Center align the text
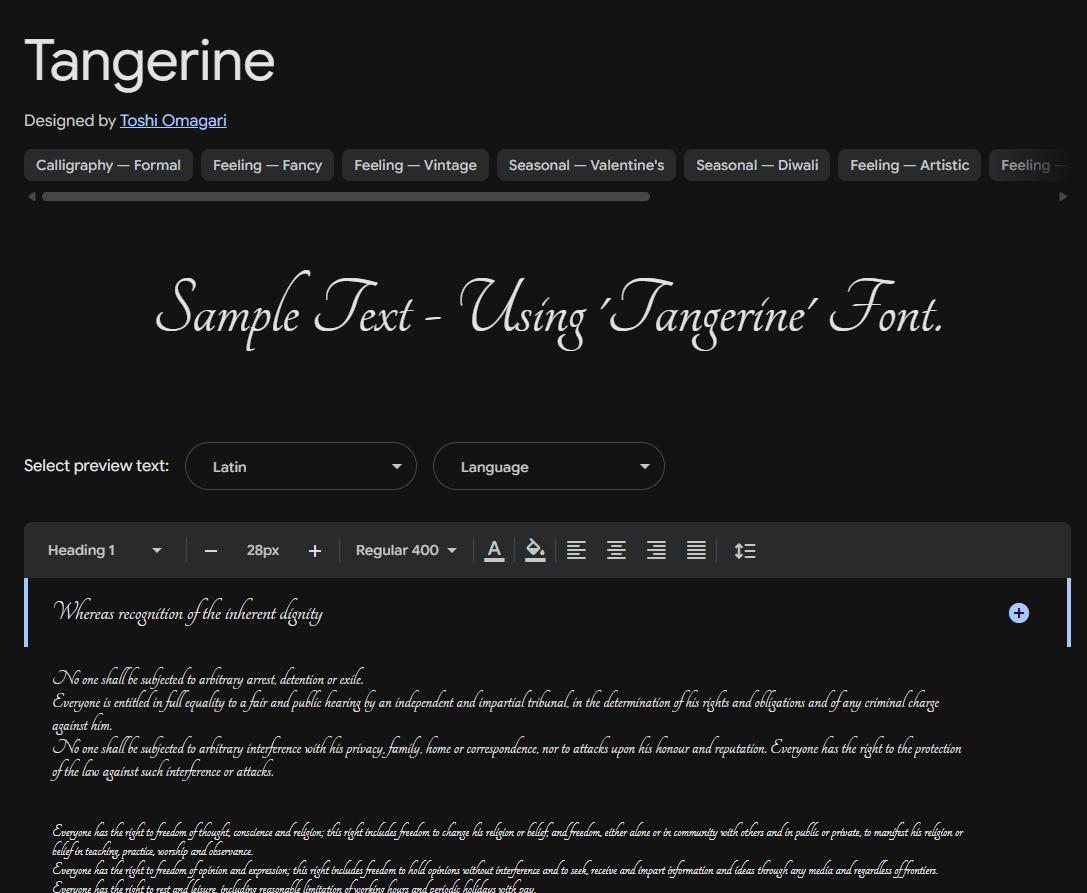Screen dimensions: 1087x893 (x=616, y=550)
